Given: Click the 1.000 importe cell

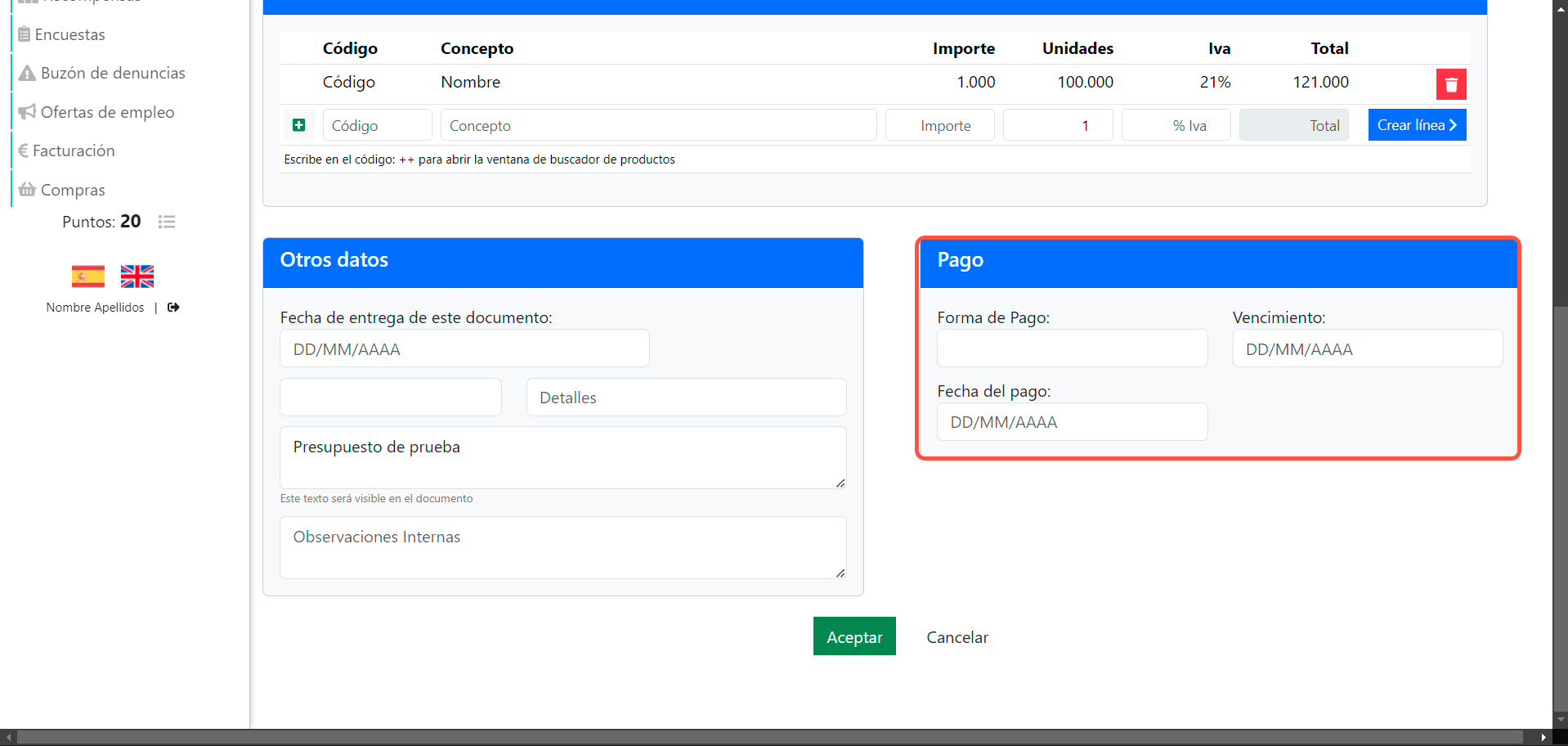Looking at the screenshot, I should click(976, 82).
